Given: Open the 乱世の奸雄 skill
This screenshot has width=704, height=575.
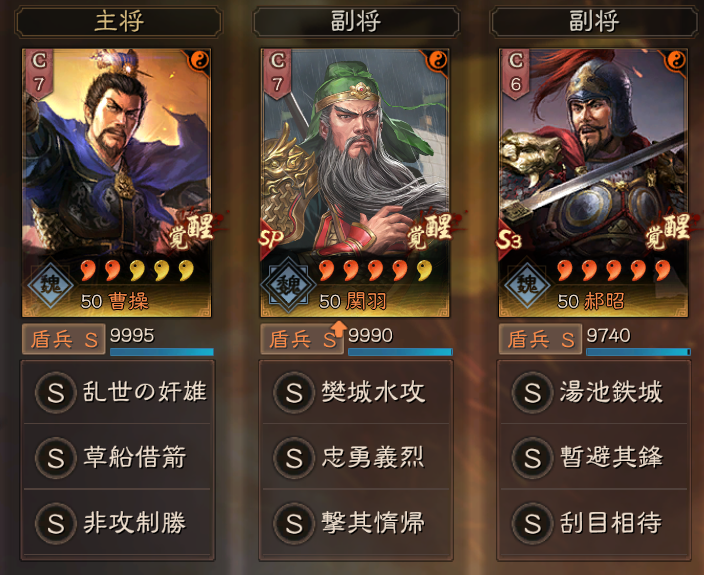Looking at the screenshot, I should (118, 392).
